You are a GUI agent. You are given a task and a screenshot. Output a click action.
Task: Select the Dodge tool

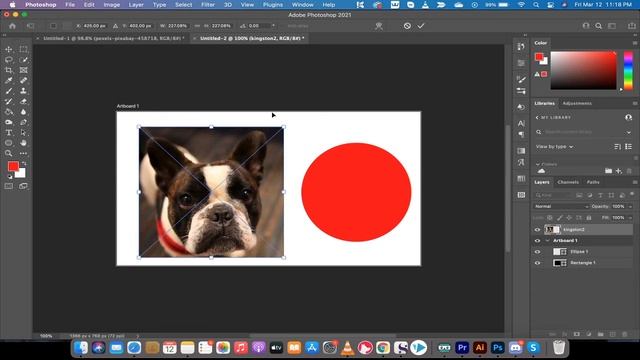(x=9, y=122)
